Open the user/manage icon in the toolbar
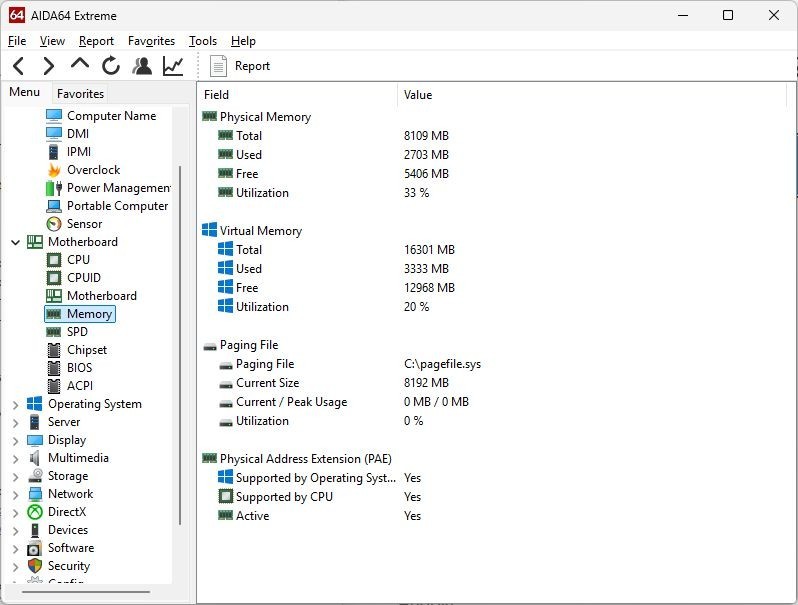The image size is (798, 605). click(142, 66)
